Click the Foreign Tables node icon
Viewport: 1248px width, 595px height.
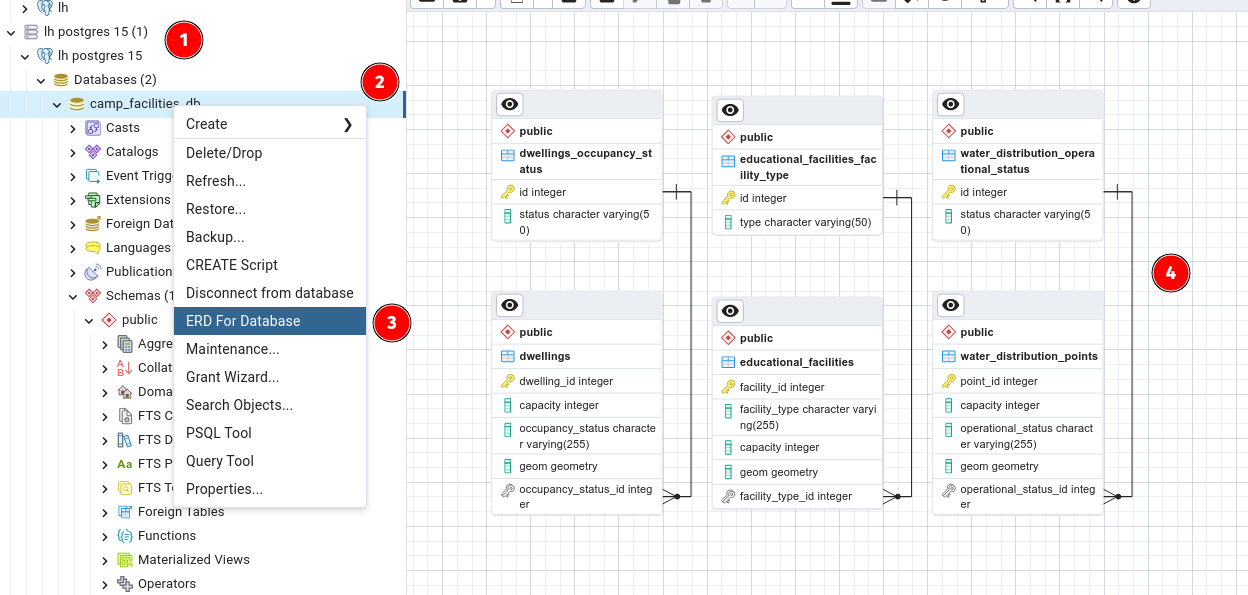point(125,512)
